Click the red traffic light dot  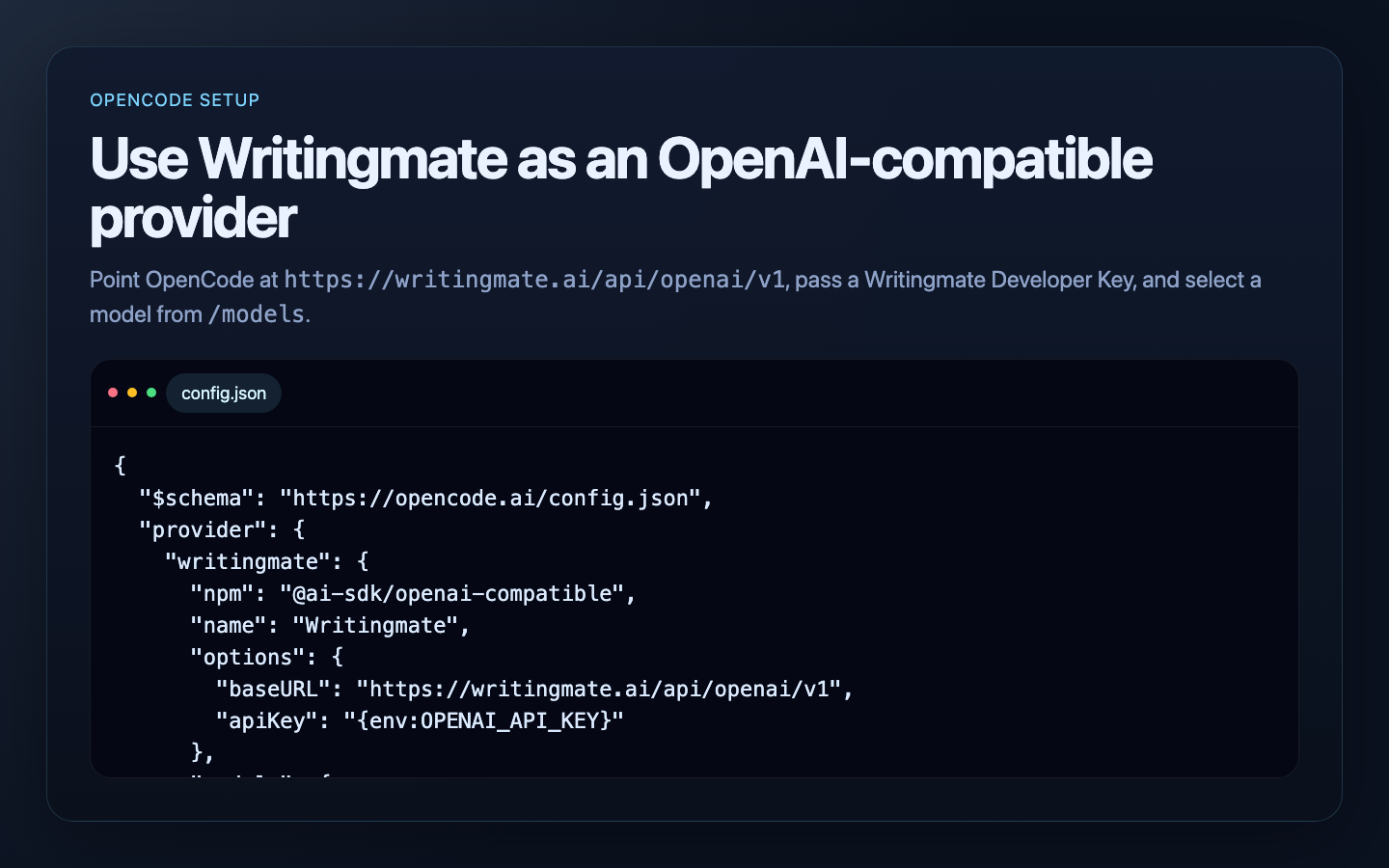pyautogui.click(x=113, y=393)
